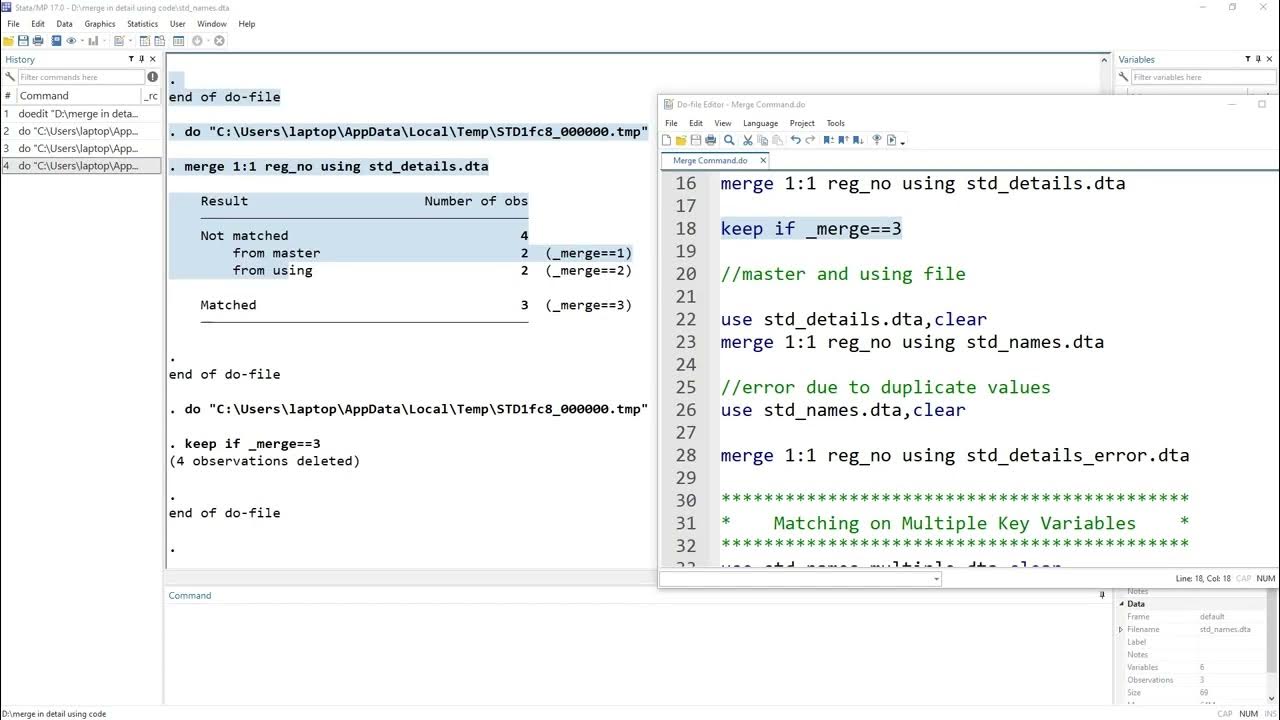Place cursor on line 22 use std_details.dta
This screenshot has width=1280, height=720.
pos(853,320)
